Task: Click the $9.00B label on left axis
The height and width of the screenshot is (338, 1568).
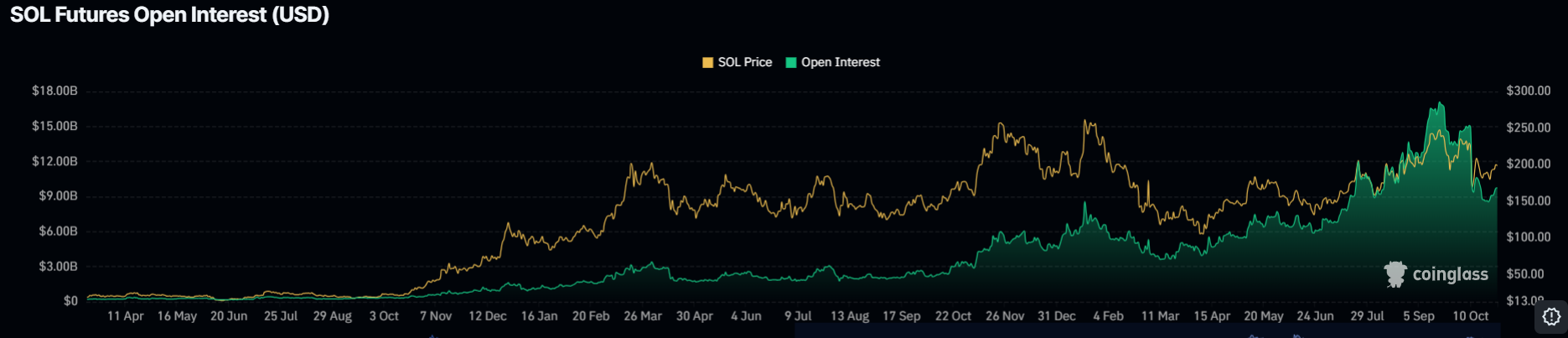Action: pos(58,196)
